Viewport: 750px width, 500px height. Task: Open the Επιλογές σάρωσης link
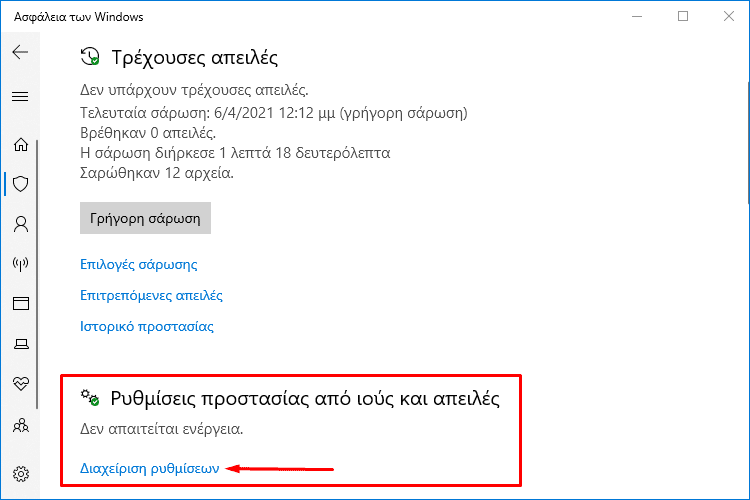139,265
